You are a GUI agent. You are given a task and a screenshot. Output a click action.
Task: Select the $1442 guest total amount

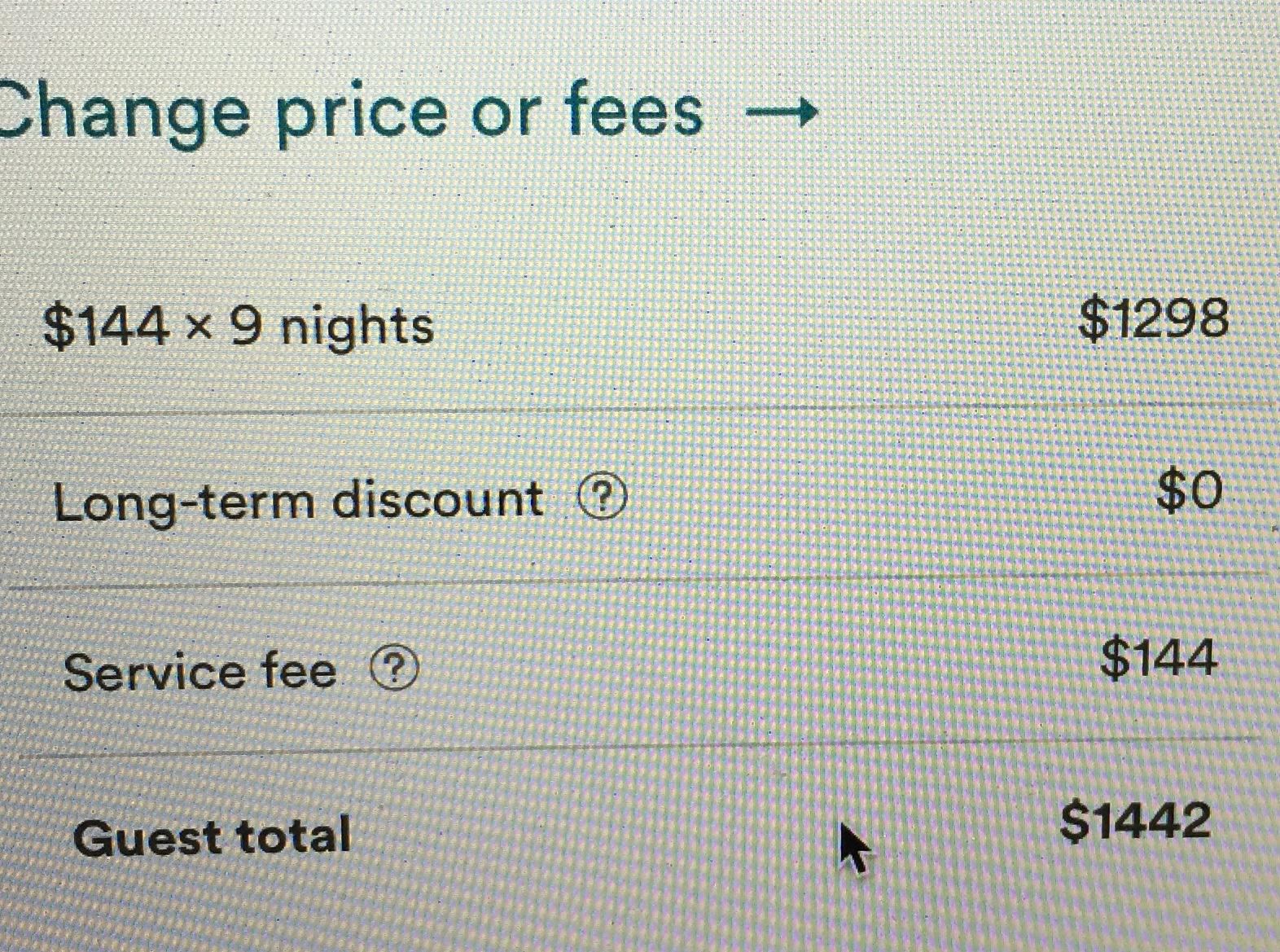[1135, 821]
